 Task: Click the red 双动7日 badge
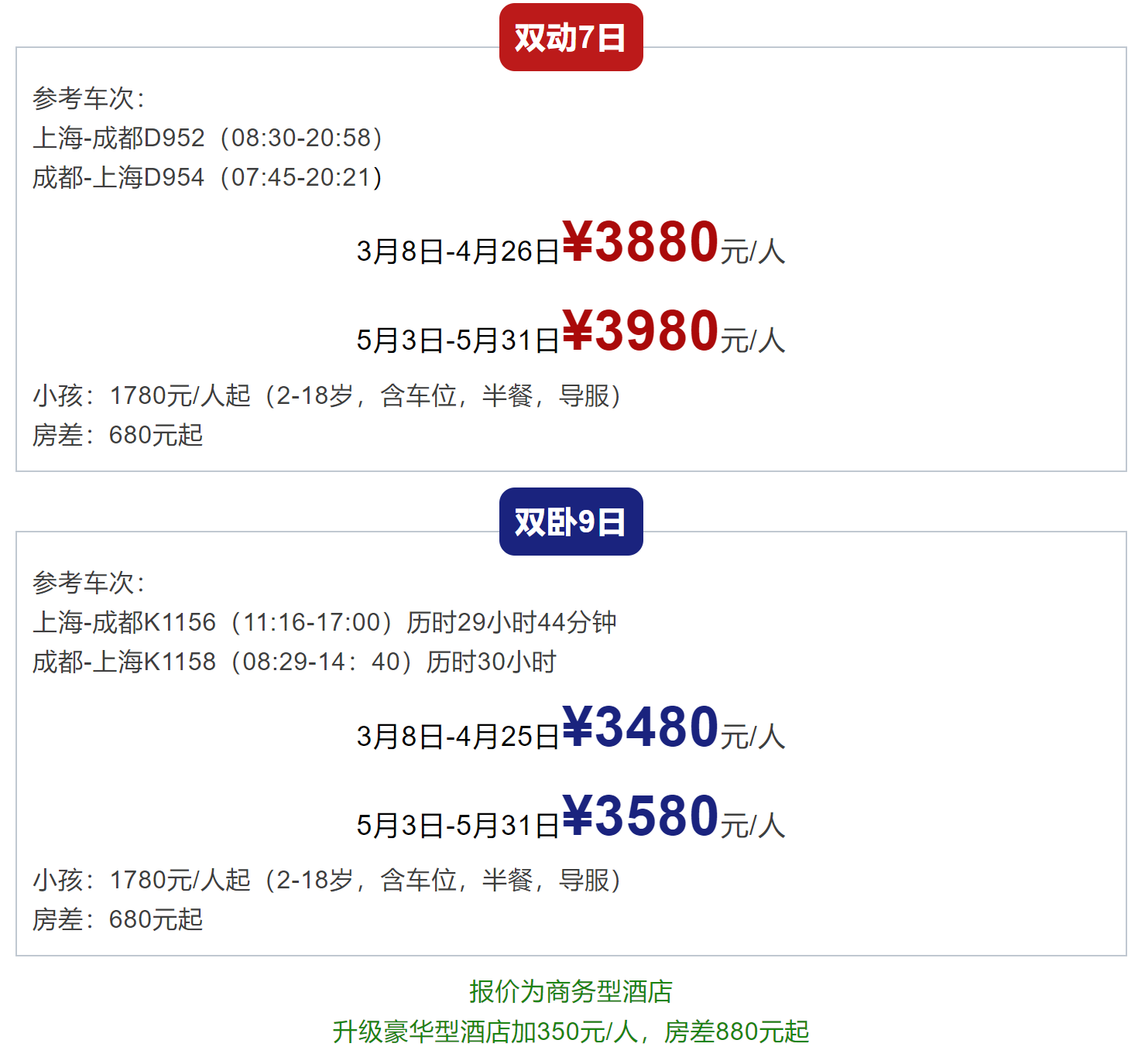[x=571, y=37]
